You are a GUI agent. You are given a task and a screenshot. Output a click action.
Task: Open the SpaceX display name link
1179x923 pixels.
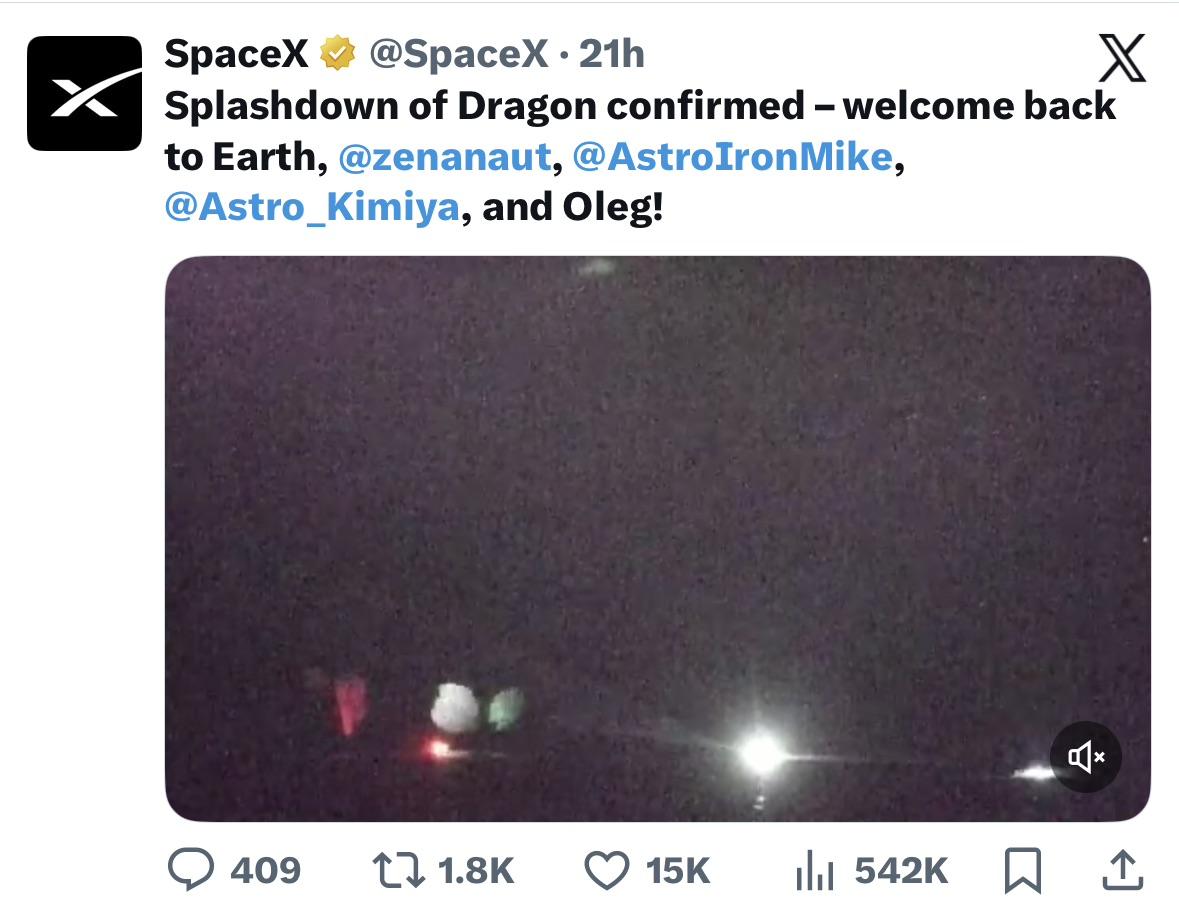pyautogui.click(x=236, y=54)
